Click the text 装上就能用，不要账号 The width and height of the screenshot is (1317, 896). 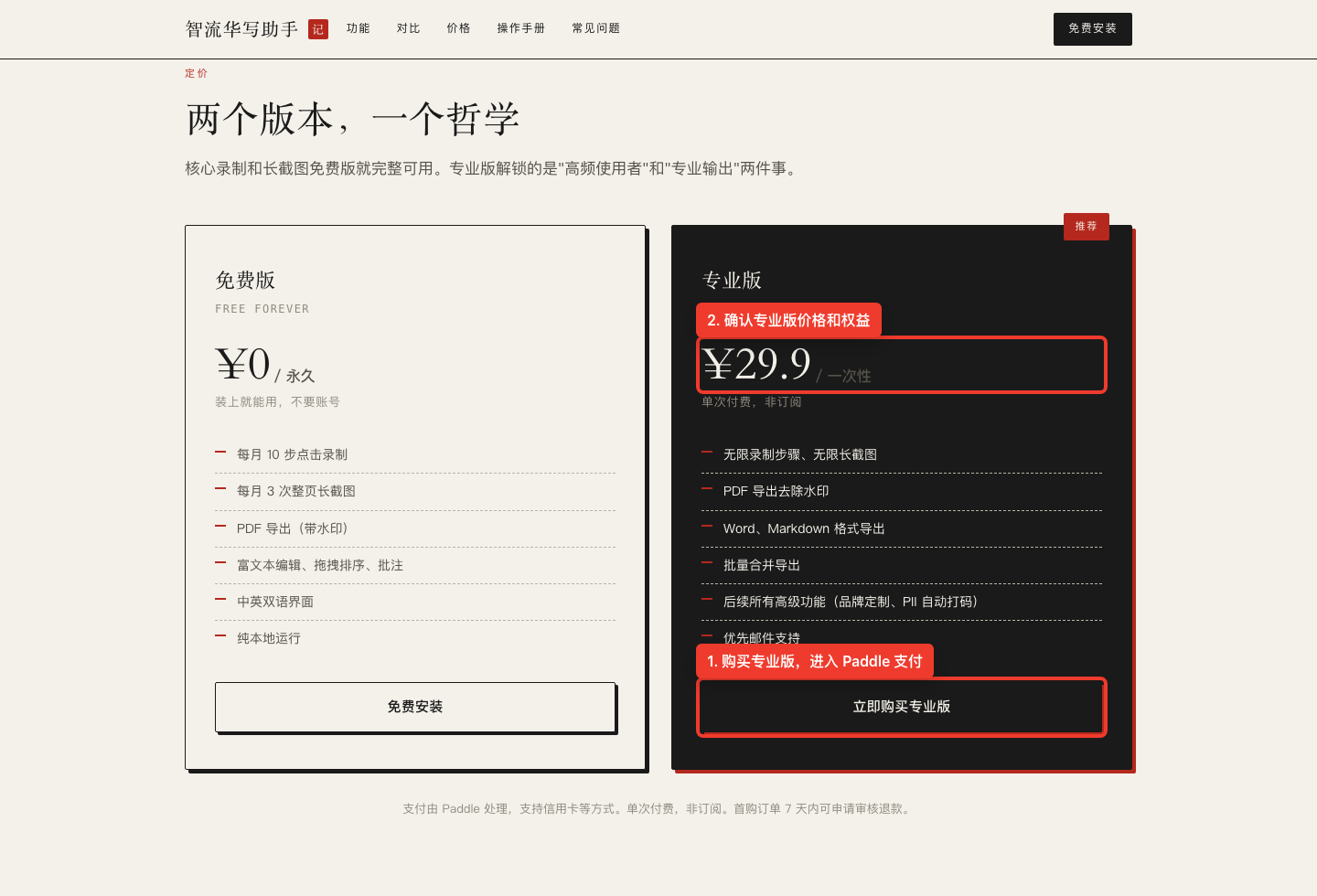pos(278,402)
